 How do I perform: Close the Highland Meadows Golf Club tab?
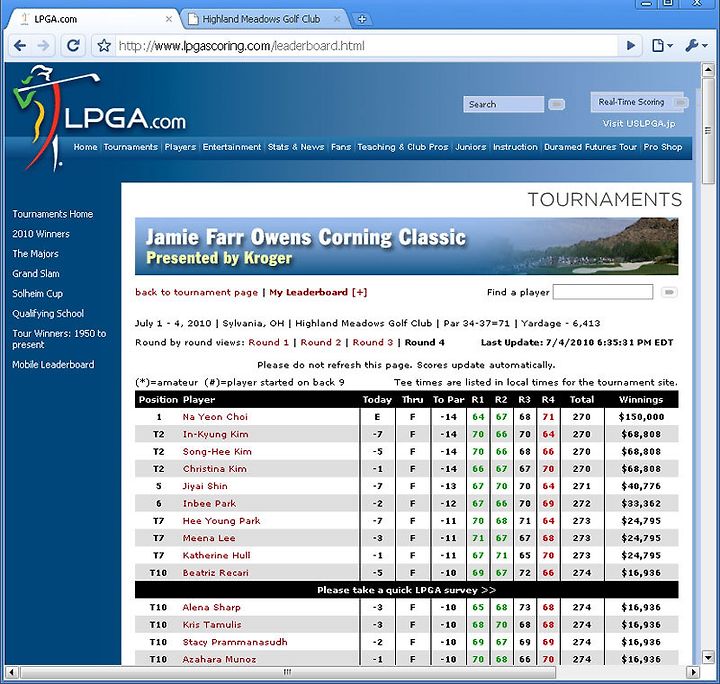pyautogui.click(x=337, y=19)
